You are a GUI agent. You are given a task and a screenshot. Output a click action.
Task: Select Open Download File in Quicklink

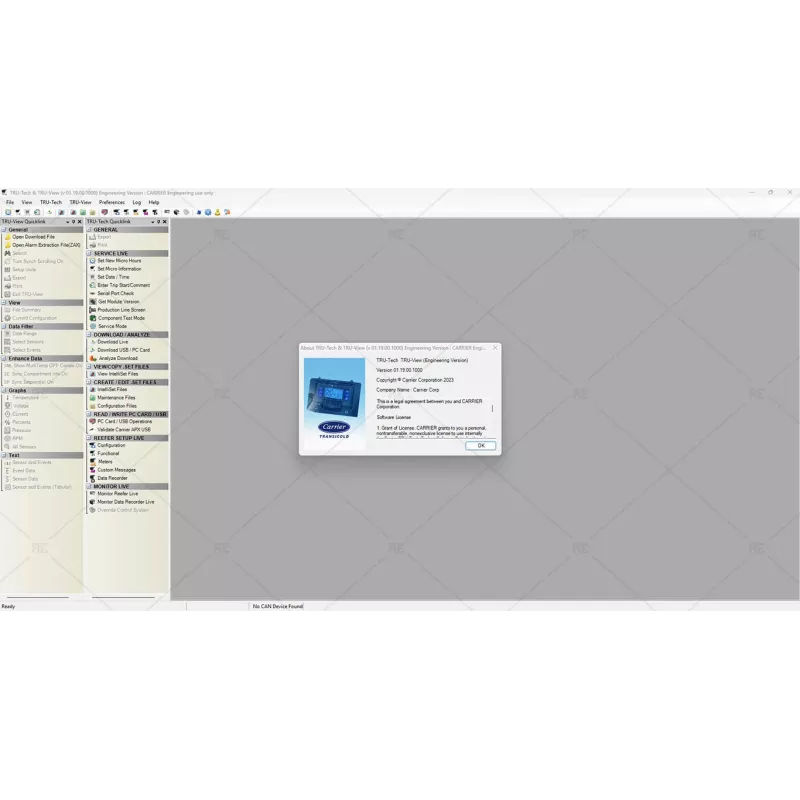point(33,237)
